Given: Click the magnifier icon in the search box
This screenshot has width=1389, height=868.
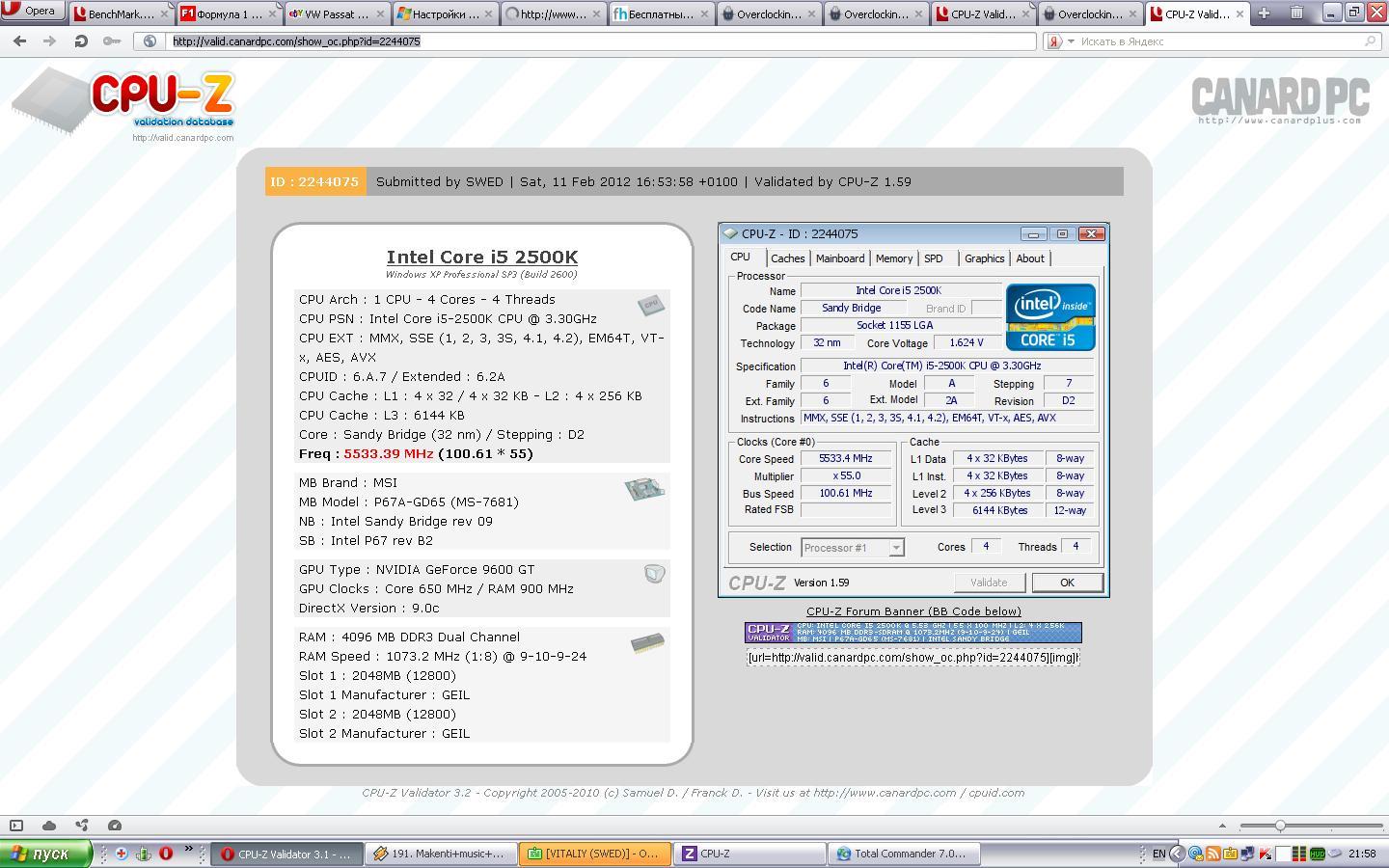Looking at the screenshot, I should click(x=1370, y=41).
